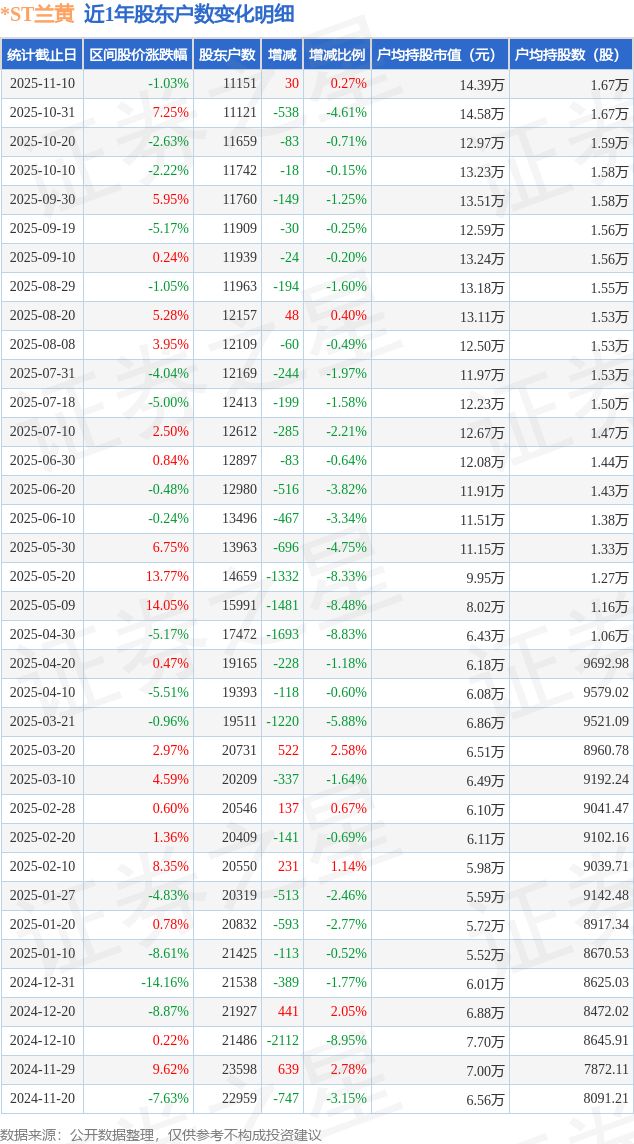634x1144 pixels.
Task: Click the 9692.98 average shares cell
Action: (606, 664)
